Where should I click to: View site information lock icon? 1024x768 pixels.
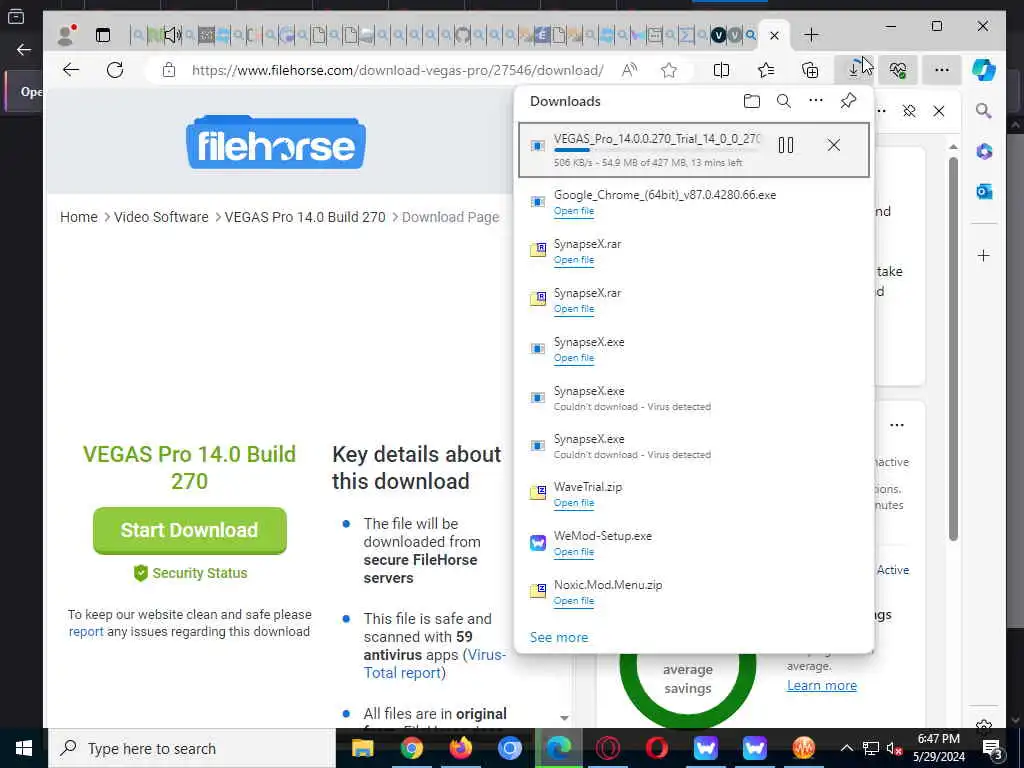[x=168, y=70]
